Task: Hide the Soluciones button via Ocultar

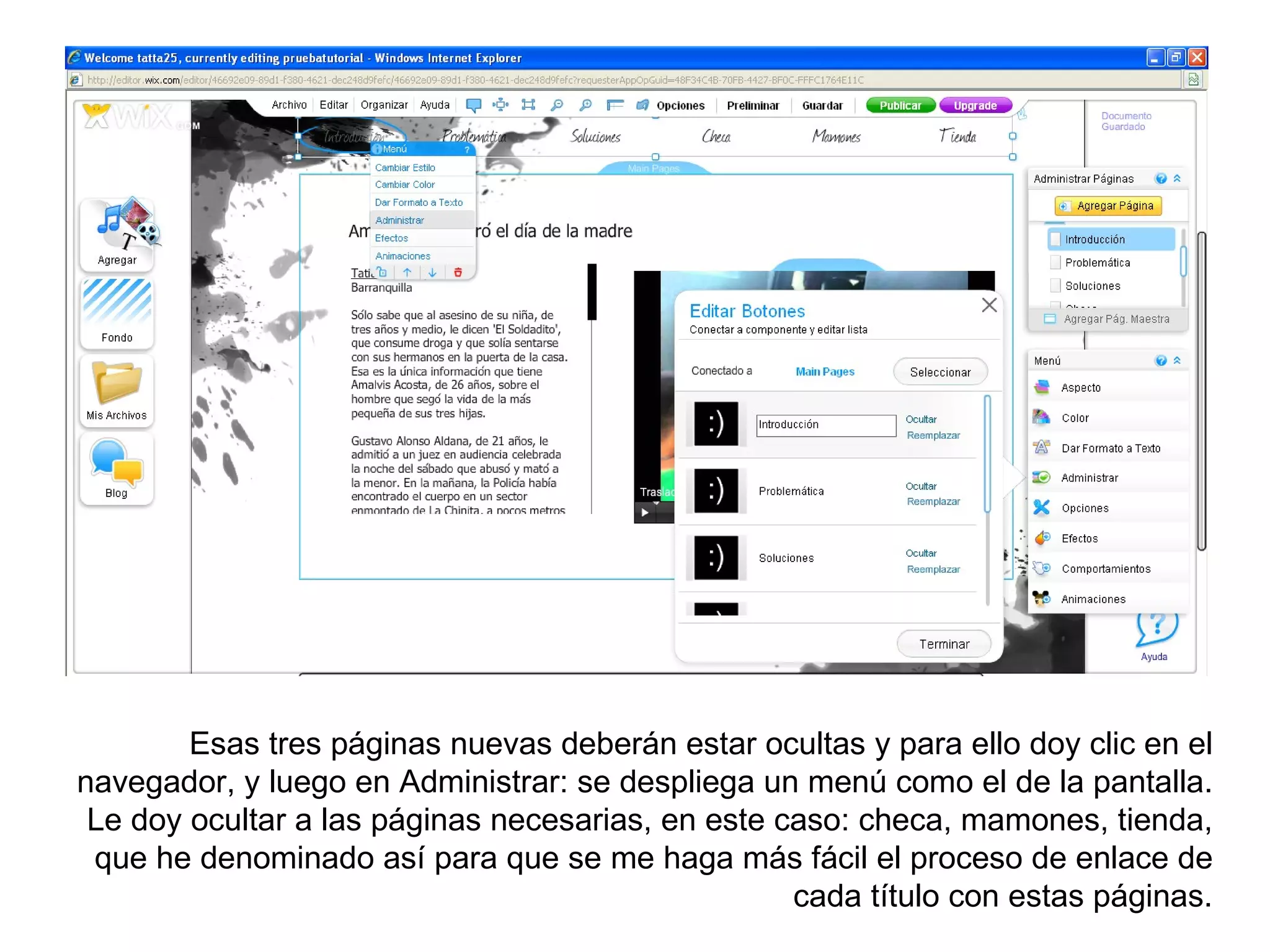Action: pyautogui.click(x=921, y=553)
